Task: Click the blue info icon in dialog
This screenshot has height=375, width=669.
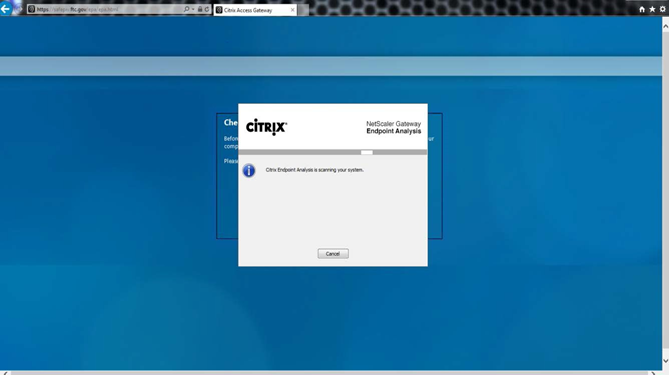Action: (249, 171)
